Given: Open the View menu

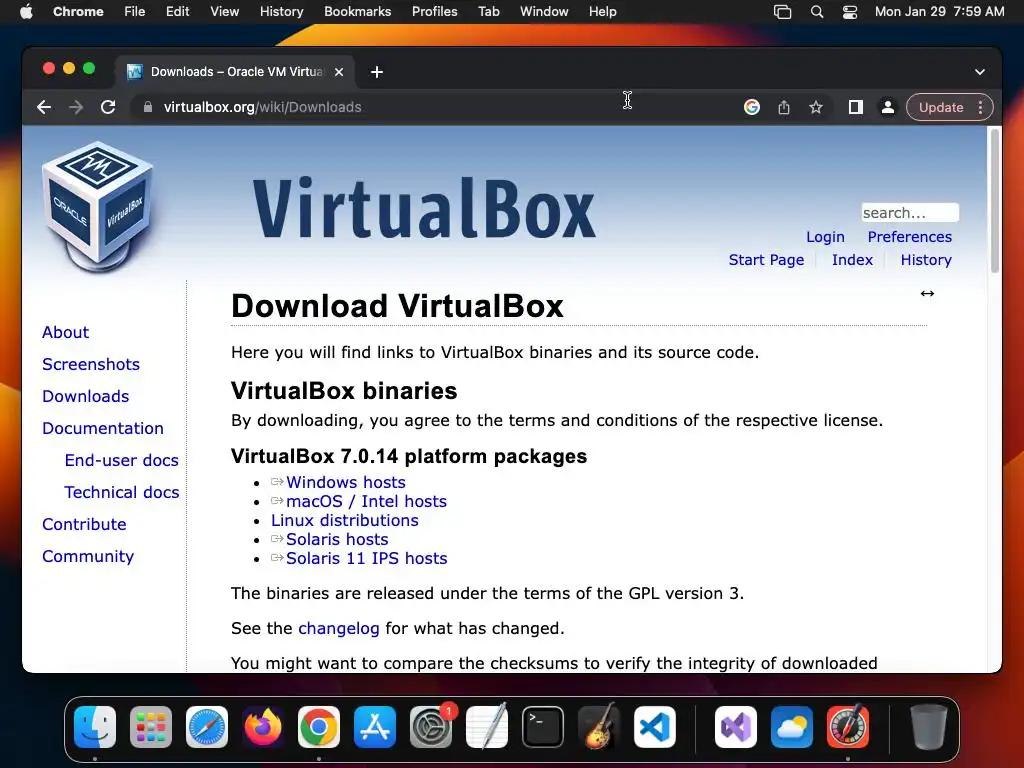Looking at the screenshot, I should (224, 11).
